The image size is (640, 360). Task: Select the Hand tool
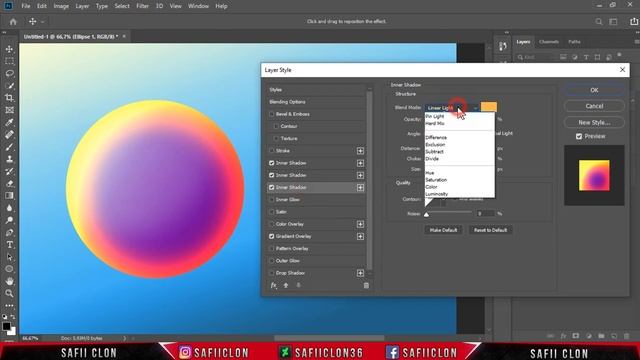click(x=9, y=281)
